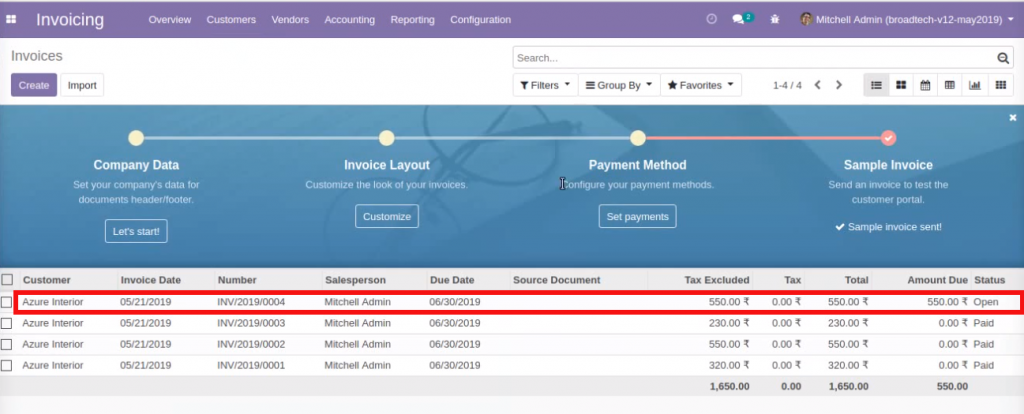Click the Customize button
Screen dimensions: 1024x414
coord(387,216)
